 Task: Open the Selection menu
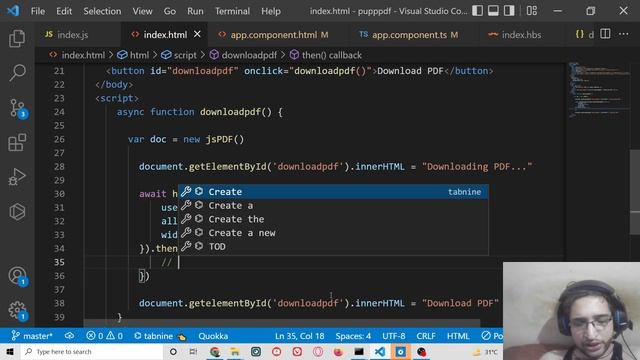pos(102,11)
